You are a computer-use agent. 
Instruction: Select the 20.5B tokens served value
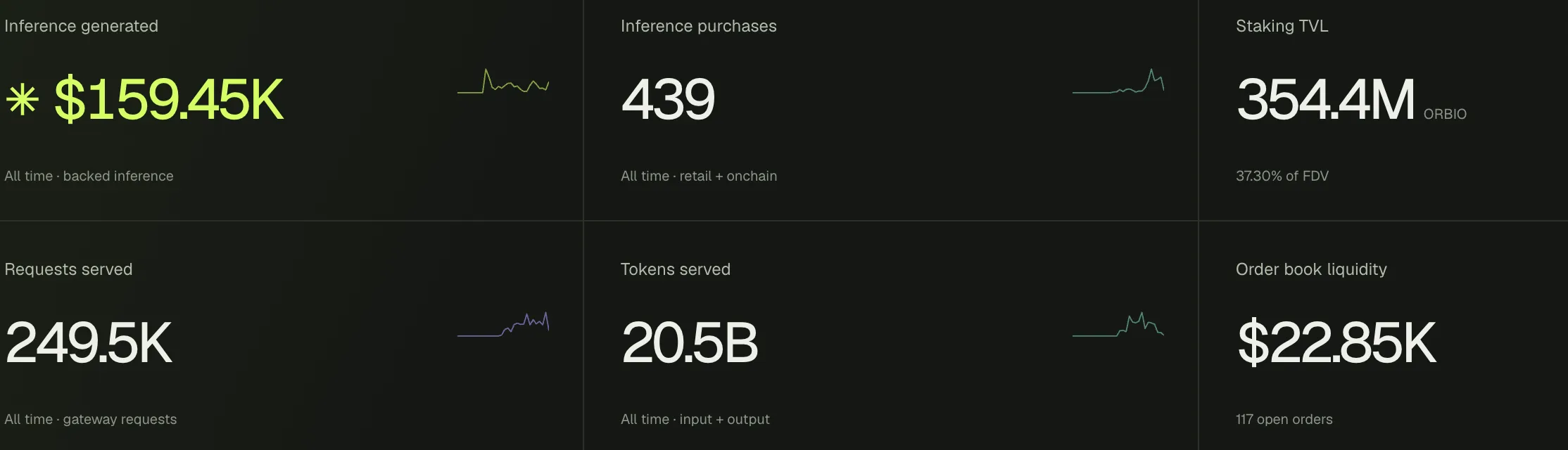pos(690,343)
